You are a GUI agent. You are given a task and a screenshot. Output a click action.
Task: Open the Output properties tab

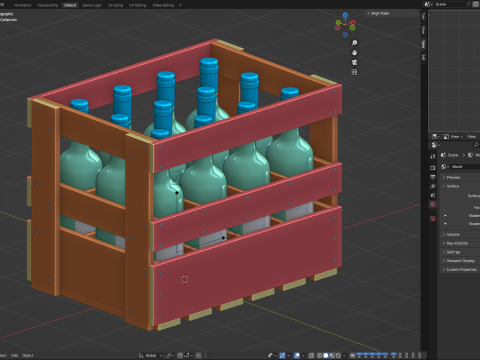click(433, 177)
